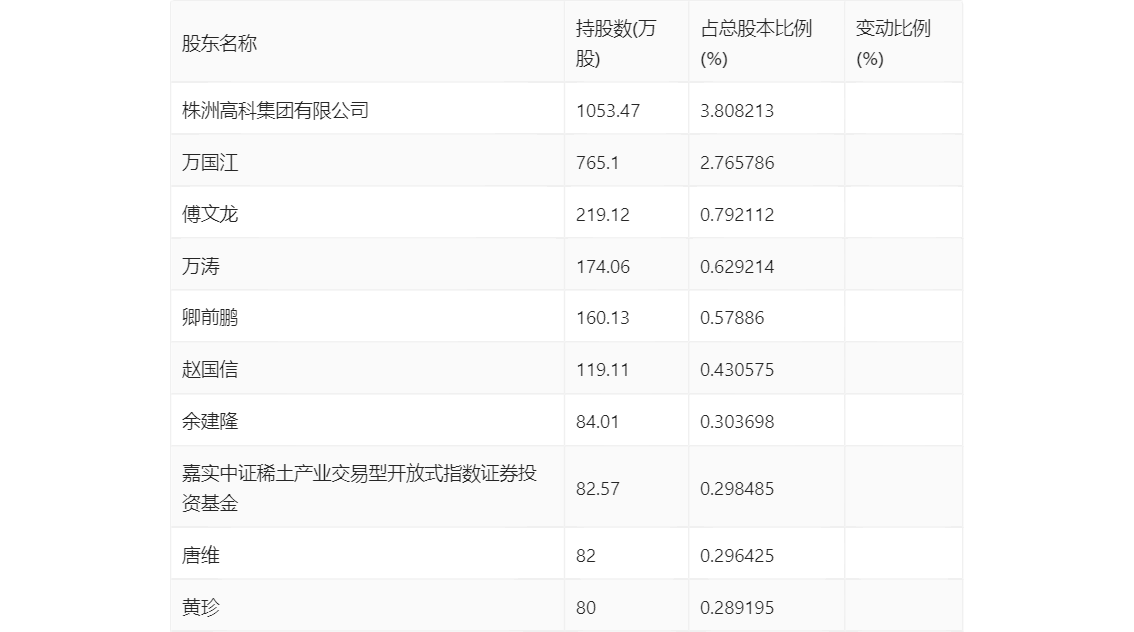Select the ratio value 0.296425
The width and height of the screenshot is (1134, 632).
click(x=737, y=556)
